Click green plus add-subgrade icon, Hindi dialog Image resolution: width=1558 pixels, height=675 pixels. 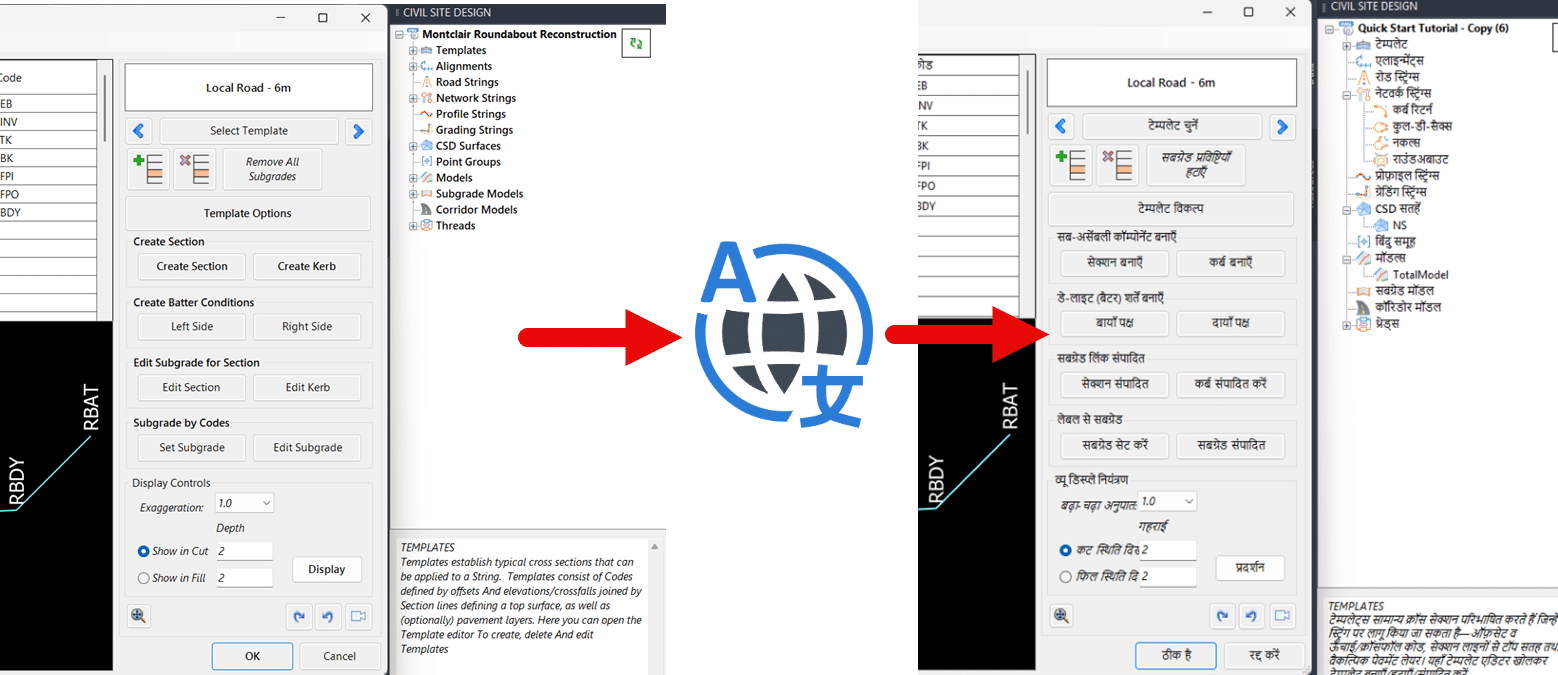[1070, 165]
